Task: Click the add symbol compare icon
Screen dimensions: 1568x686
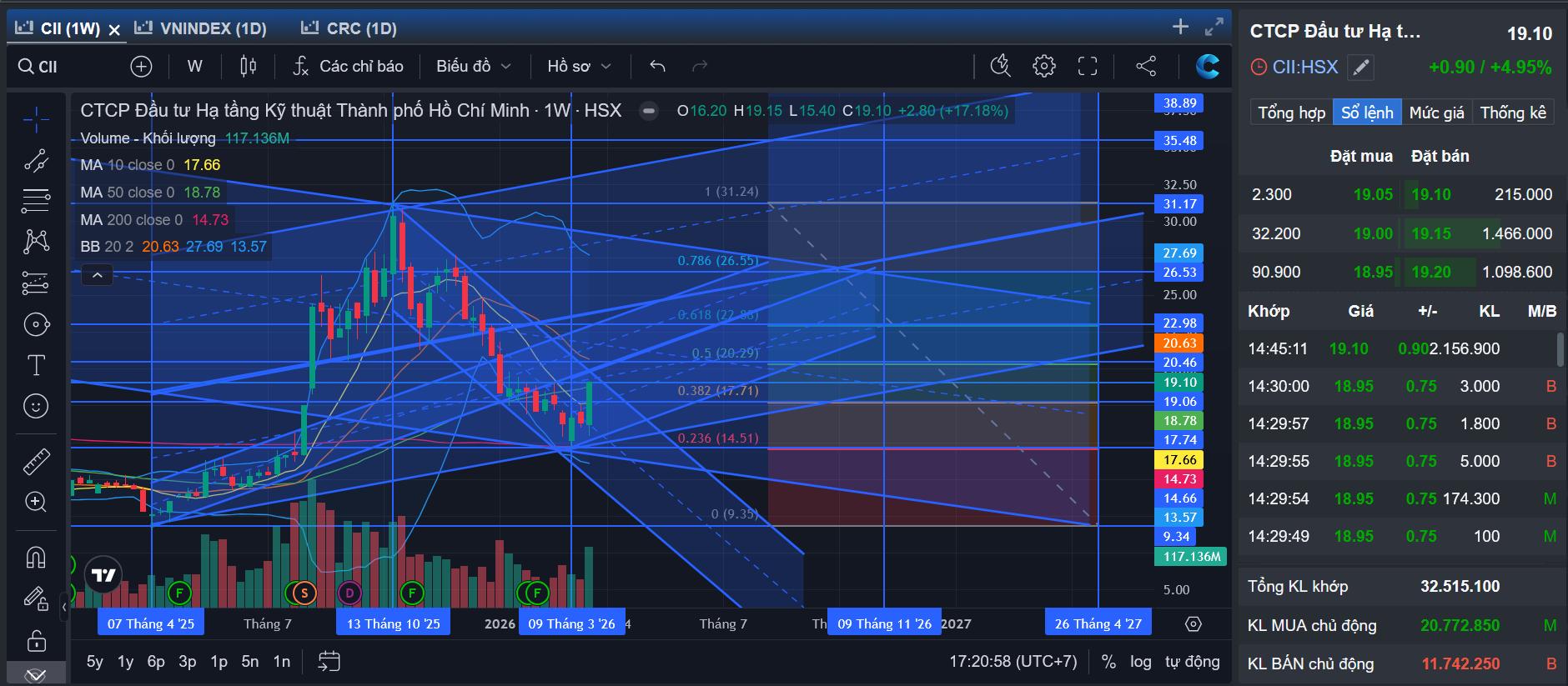Action: click(141, 67)
